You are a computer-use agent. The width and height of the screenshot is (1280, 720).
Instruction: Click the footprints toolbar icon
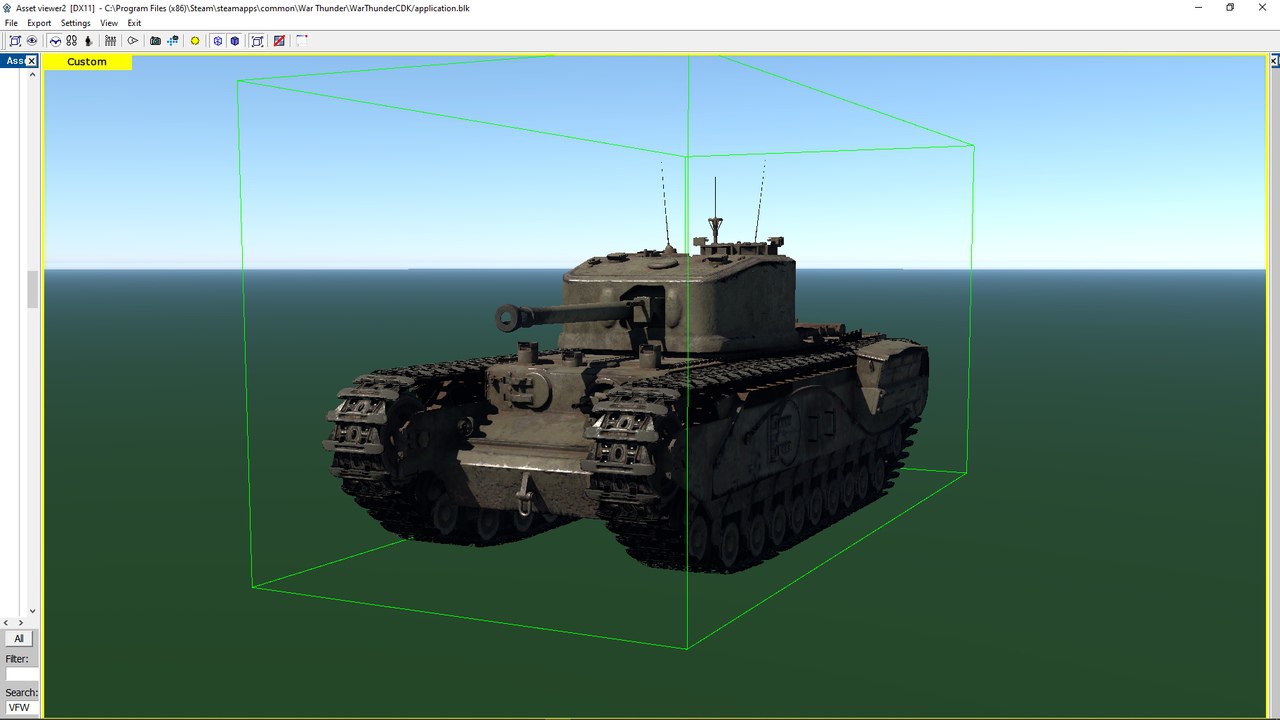(x=71, y=41)
